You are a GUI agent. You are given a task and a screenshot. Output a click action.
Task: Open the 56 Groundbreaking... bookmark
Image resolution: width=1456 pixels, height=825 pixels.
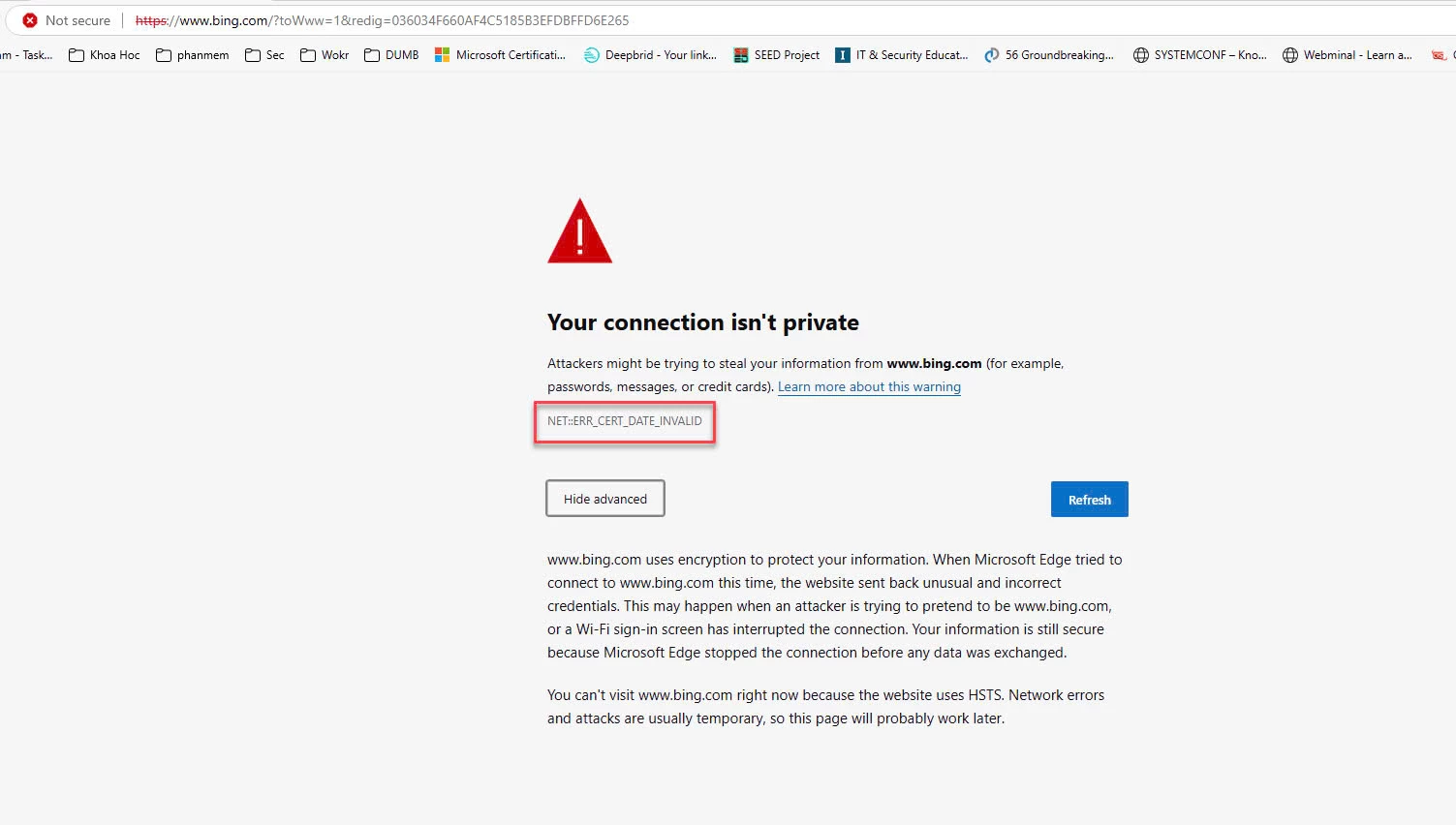click(1049, 55)
